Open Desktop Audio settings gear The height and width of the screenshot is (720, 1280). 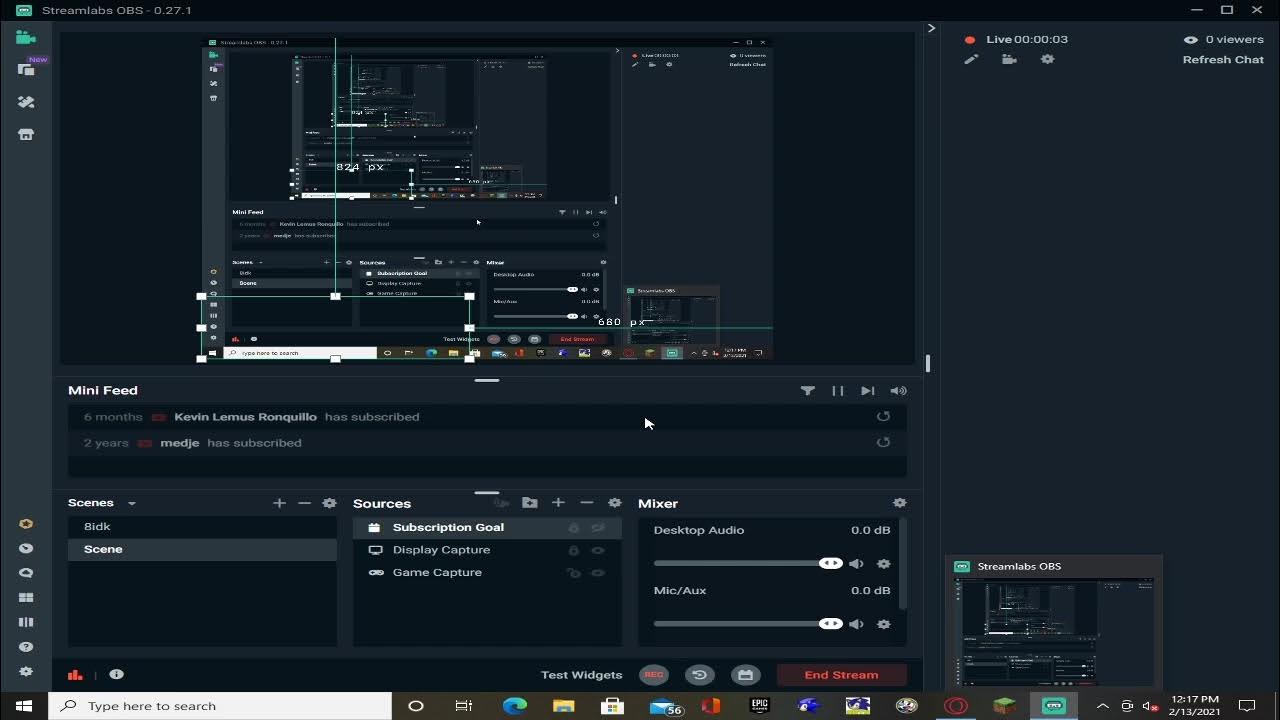(x=883, y=564)
